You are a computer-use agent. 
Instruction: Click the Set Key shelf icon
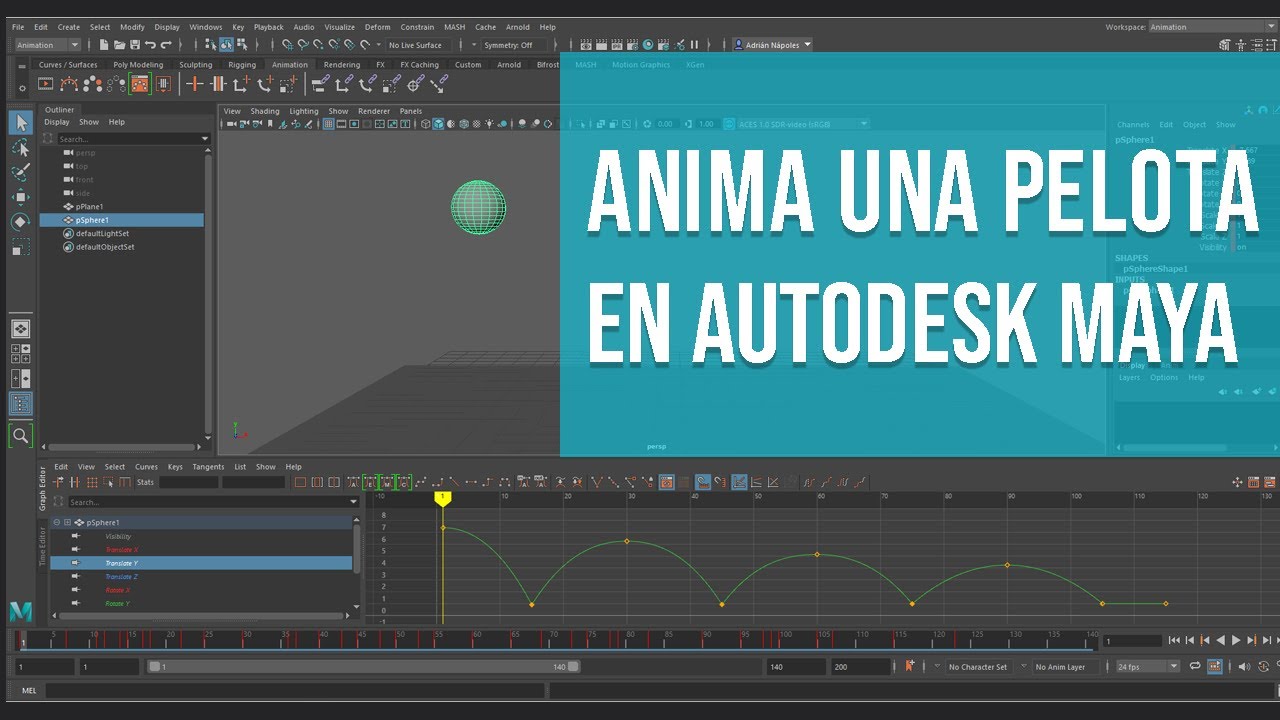pyautogui.click(x=195, y=84)
